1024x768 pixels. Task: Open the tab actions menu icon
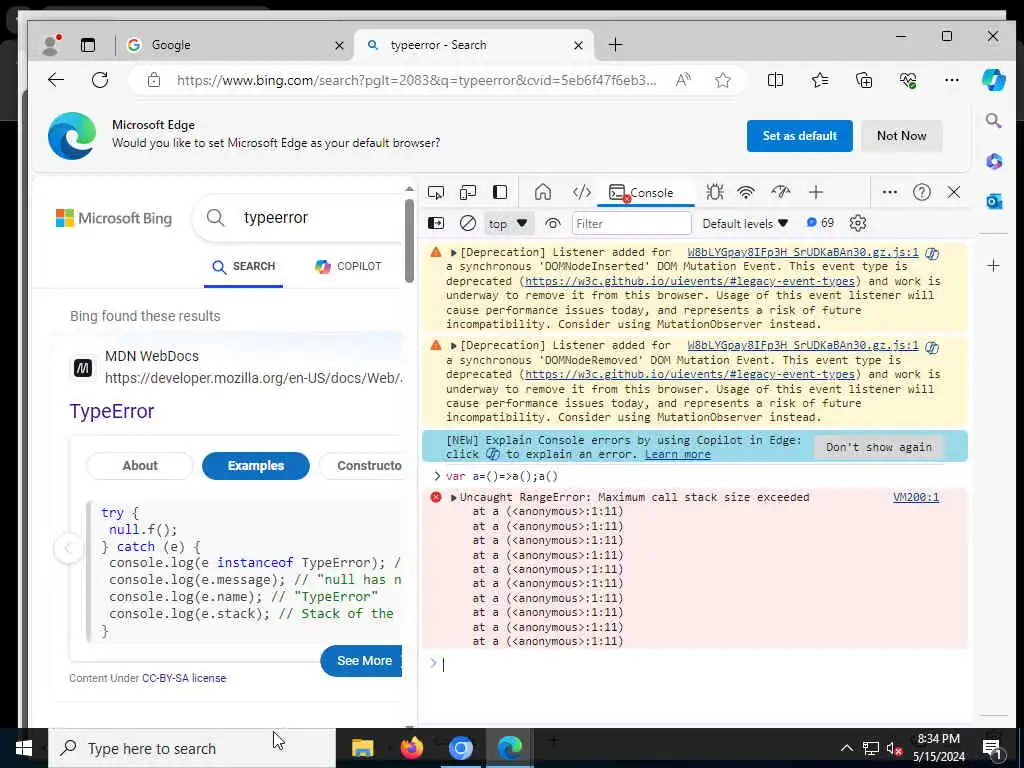click(x=88, y=45)
